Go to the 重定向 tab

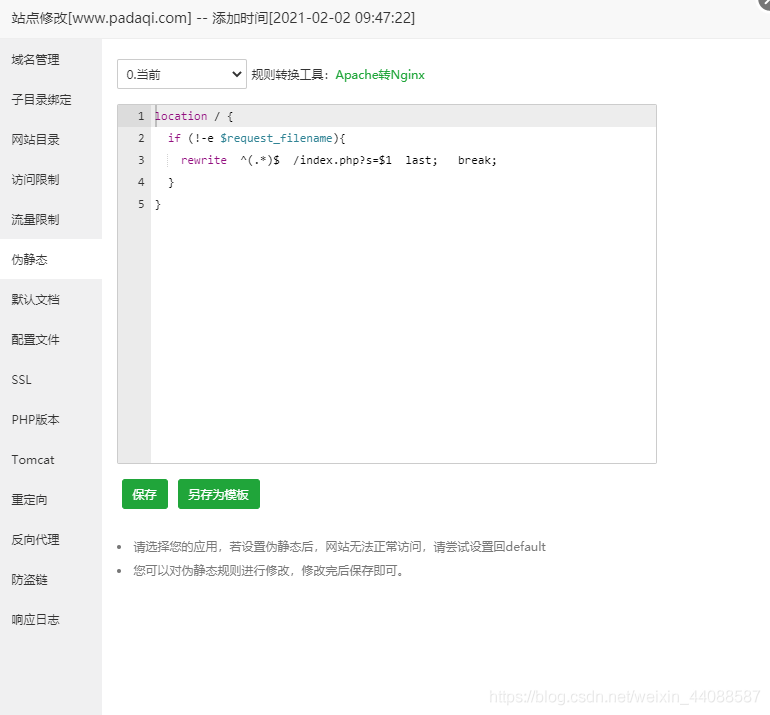tap(30, 500)
